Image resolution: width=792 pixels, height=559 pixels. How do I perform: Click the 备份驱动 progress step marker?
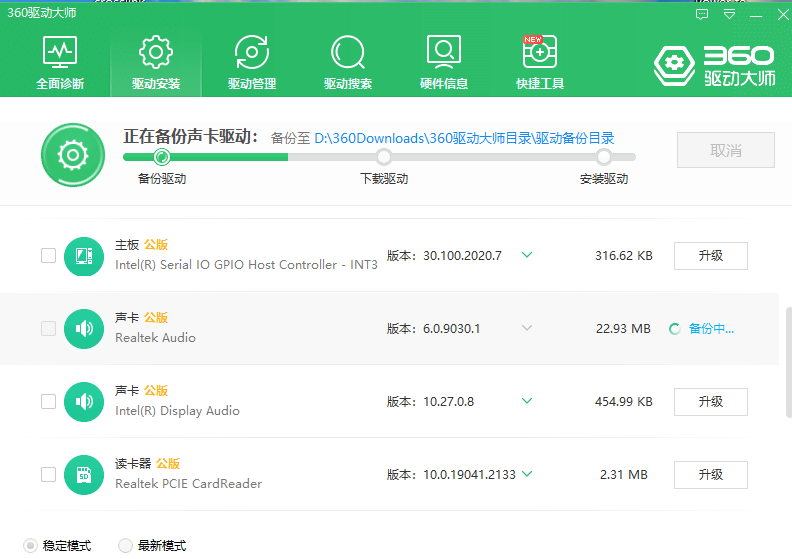(162, 157)
